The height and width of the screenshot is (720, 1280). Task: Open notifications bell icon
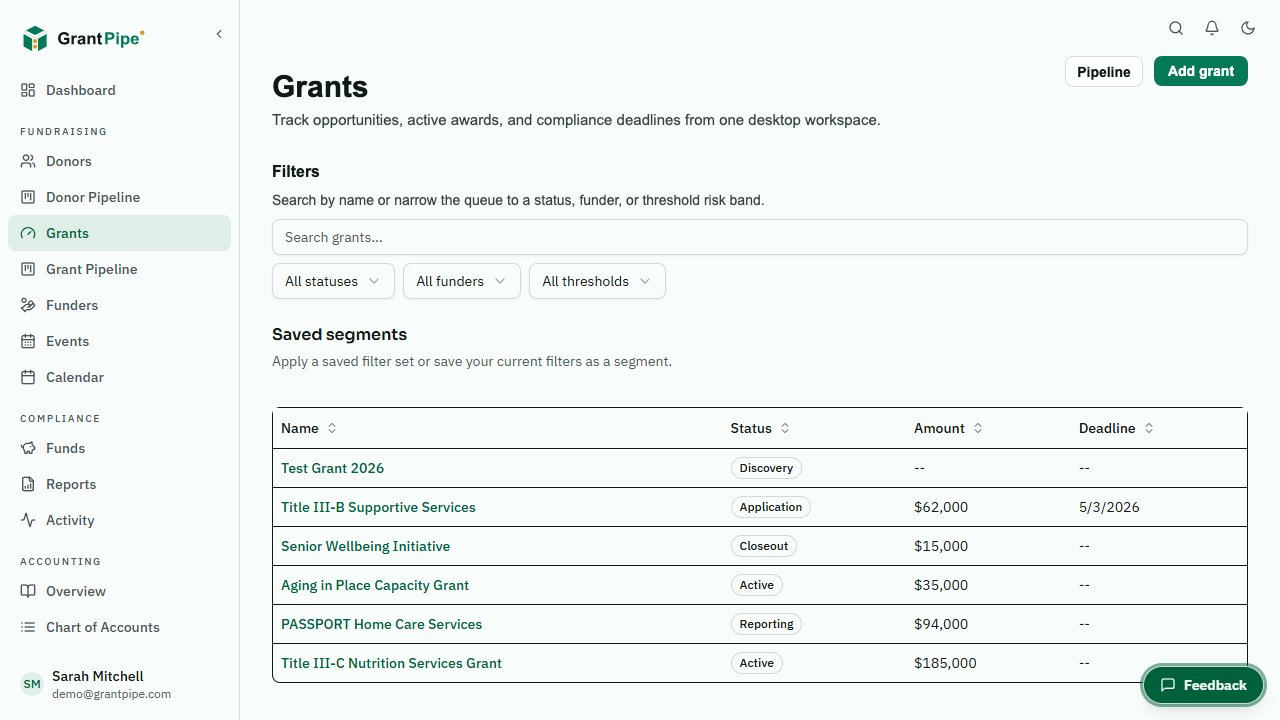[1212, 28]
